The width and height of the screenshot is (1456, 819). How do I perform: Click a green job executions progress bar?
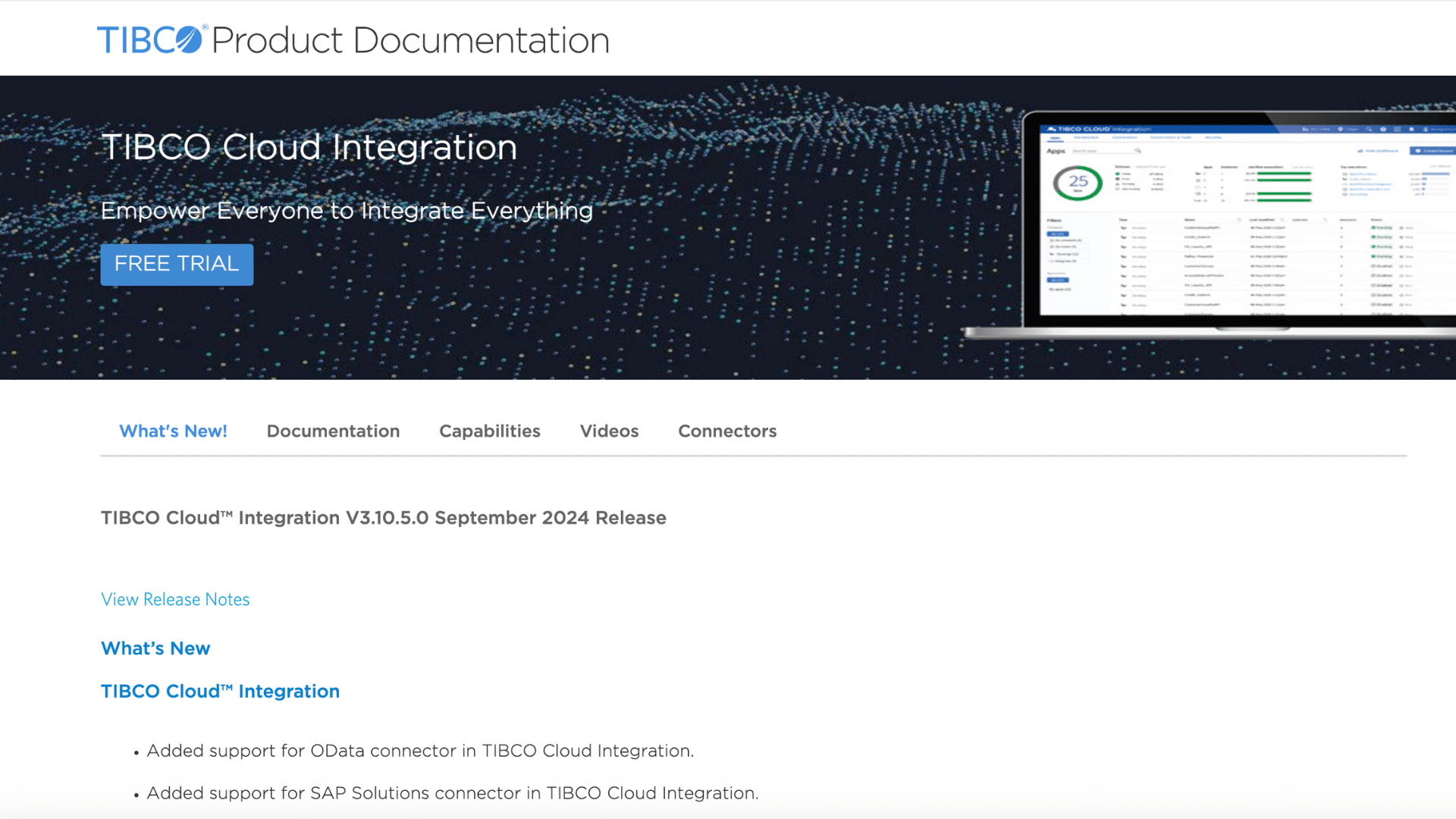point(1284,173)
